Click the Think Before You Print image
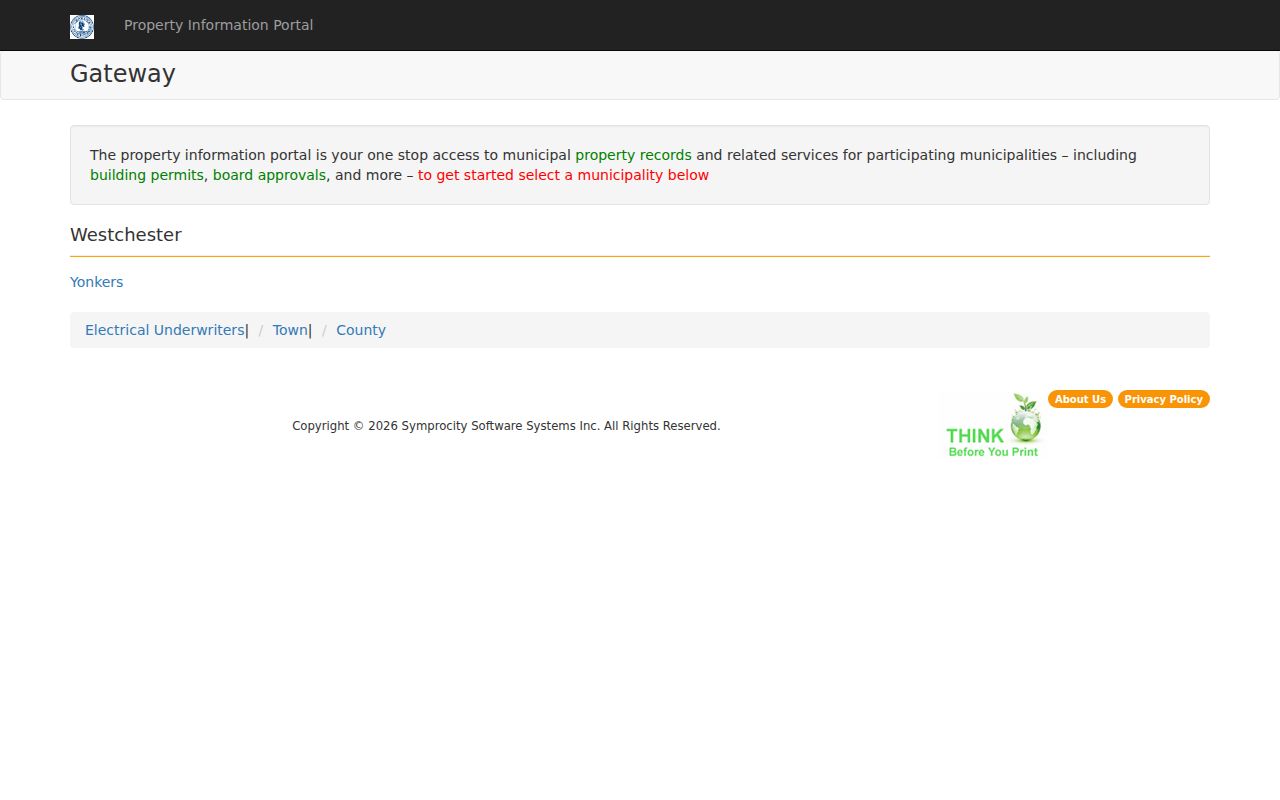Image resolution: width=1280 pixels, height=800 pixels. point(993,425)
